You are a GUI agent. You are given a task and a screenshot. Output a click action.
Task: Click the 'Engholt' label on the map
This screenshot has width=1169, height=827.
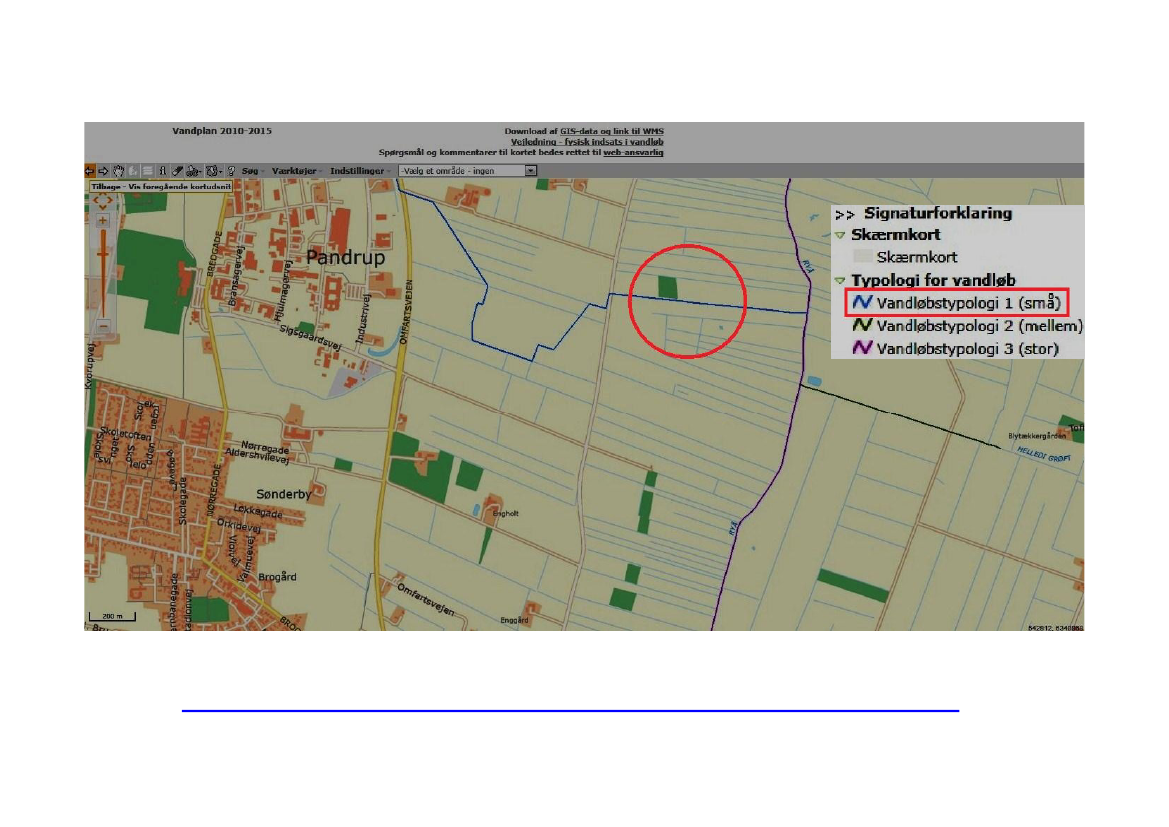505,514
